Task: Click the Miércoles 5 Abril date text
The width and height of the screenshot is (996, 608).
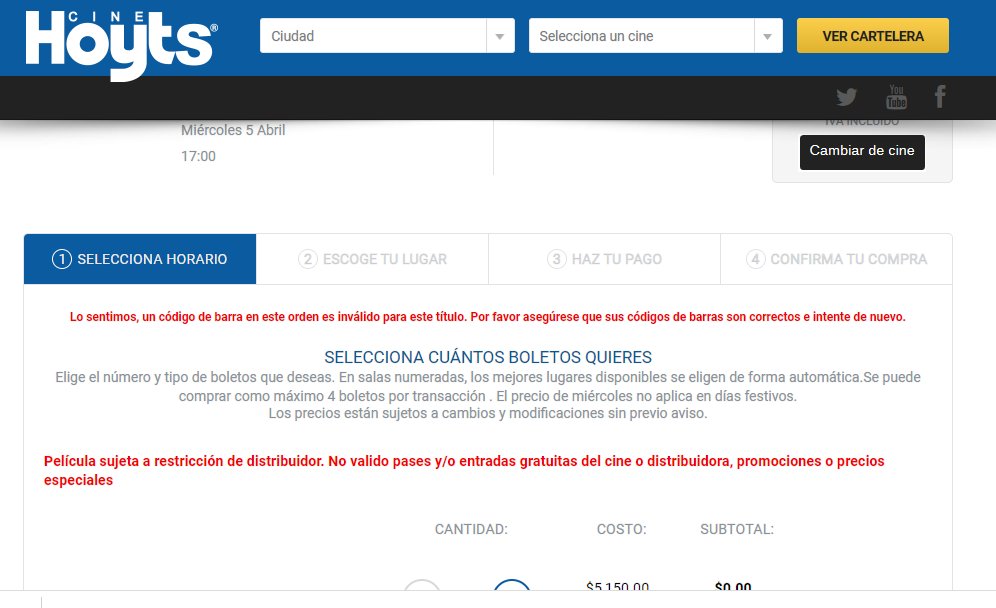Action: point(233,130)
